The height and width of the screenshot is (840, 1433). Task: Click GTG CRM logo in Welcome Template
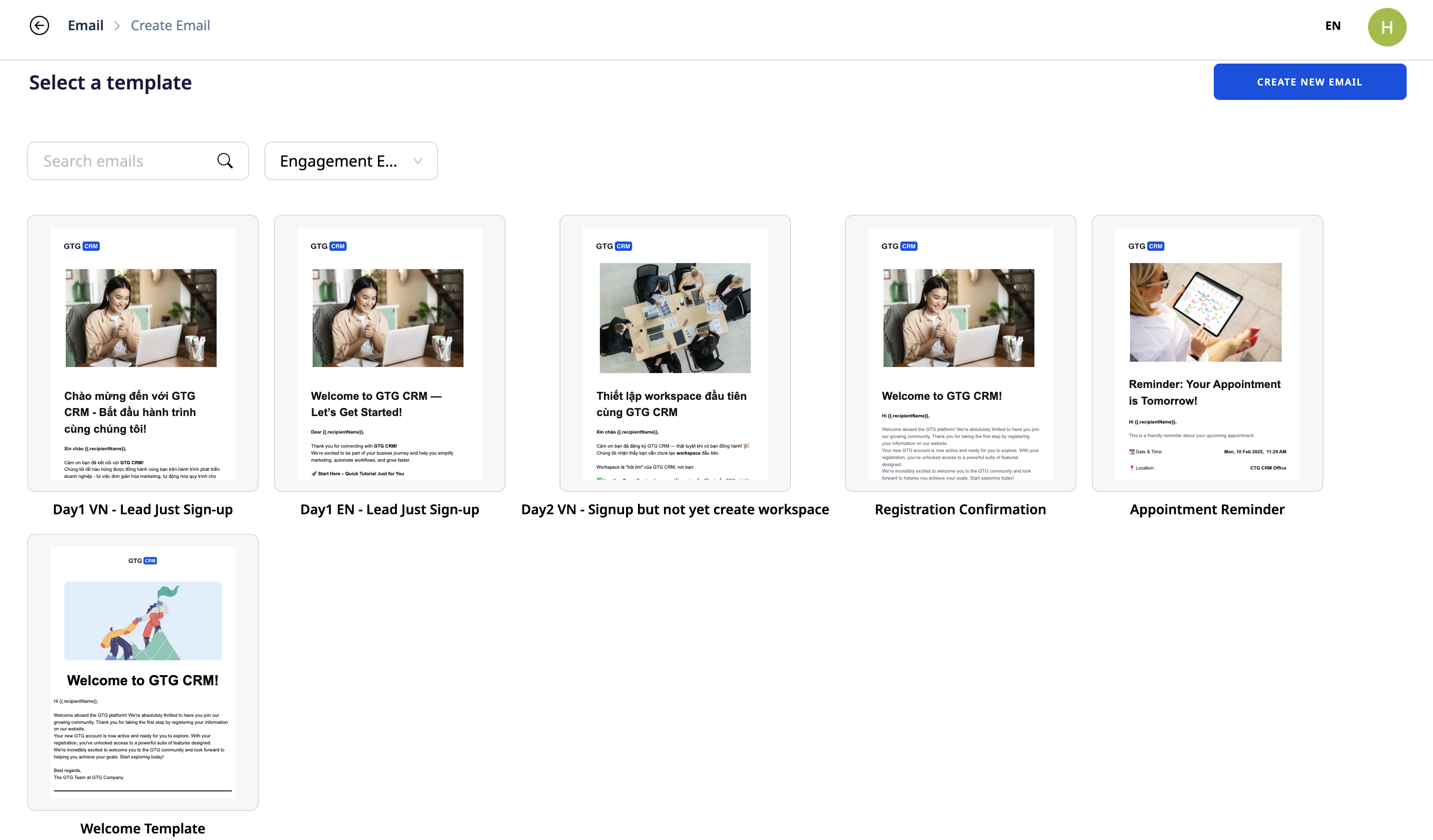coord(143,561)
